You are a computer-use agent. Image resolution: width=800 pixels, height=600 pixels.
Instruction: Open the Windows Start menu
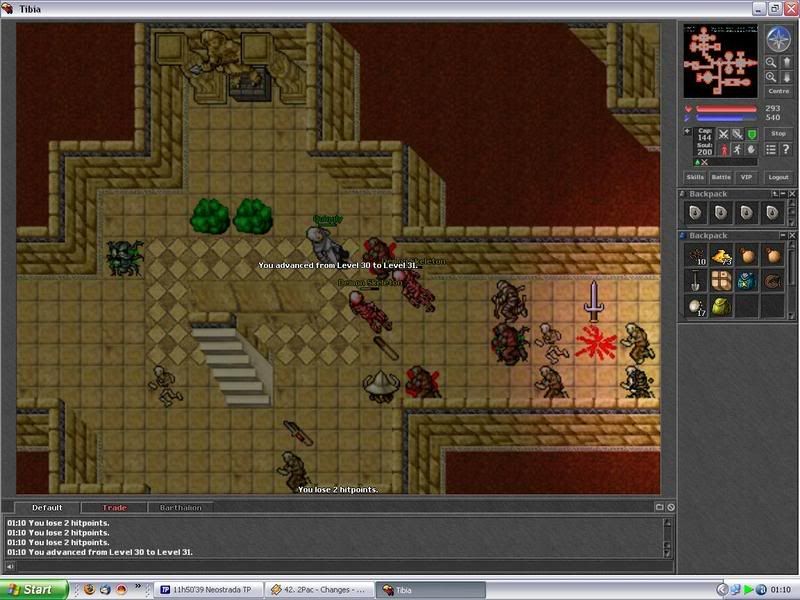click(x=34, y=590)
